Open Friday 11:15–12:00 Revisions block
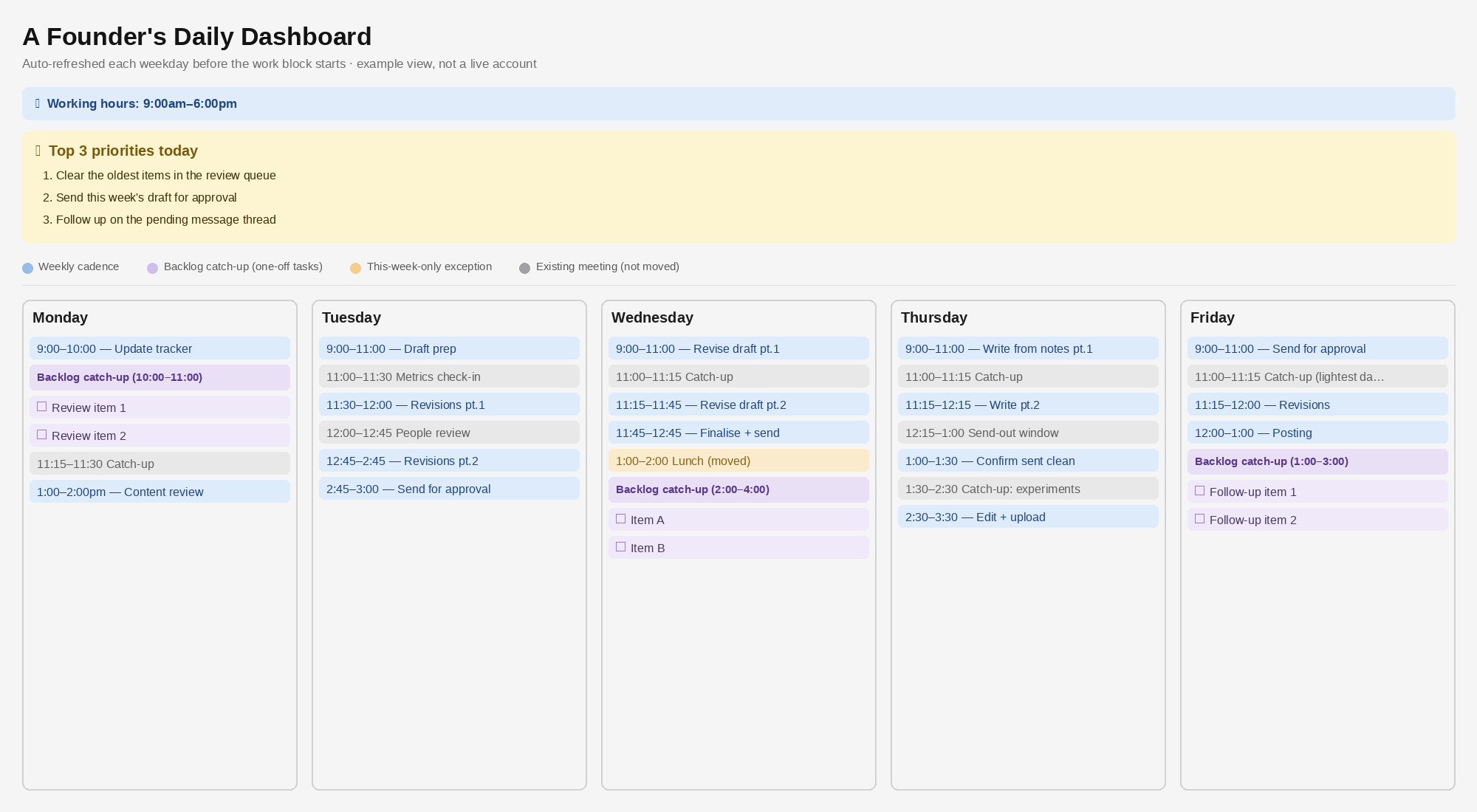The image size is (1477, 812). click(1317, 405)
